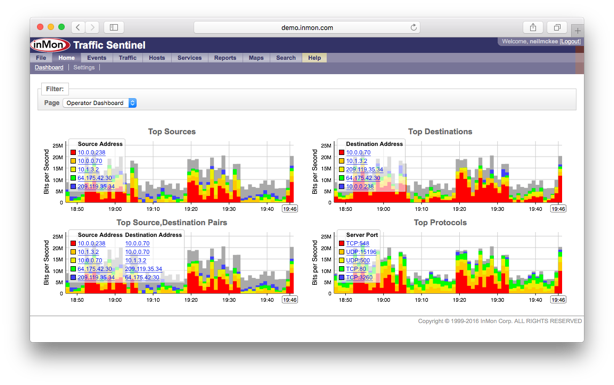Go forward with Safari forward arrow
The height and width of the screenshot is (385, 614).
pyautogui.click(x=92, y=27)
